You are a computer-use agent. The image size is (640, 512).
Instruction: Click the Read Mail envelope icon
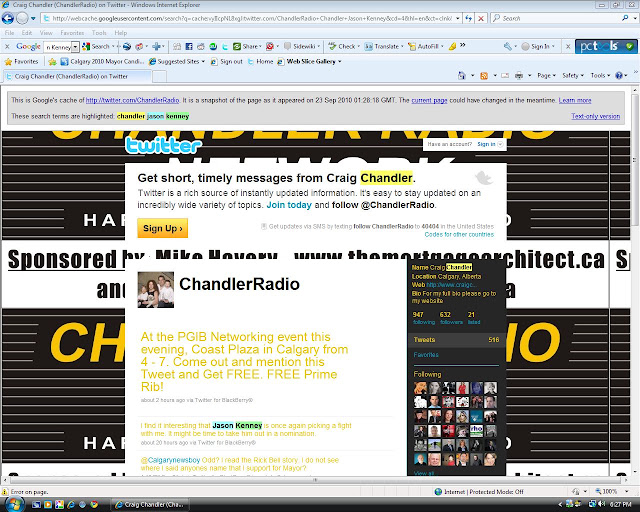click(505, 76)
